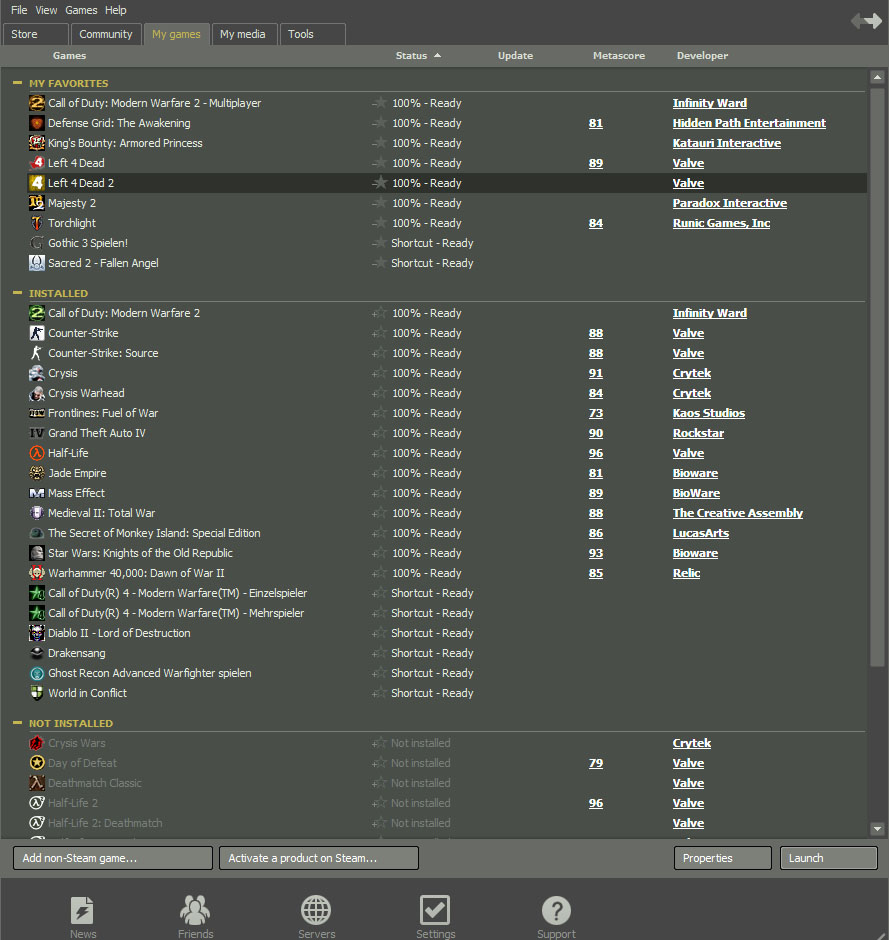Open the View menu
889x940 pixels.
coord(46,10)
